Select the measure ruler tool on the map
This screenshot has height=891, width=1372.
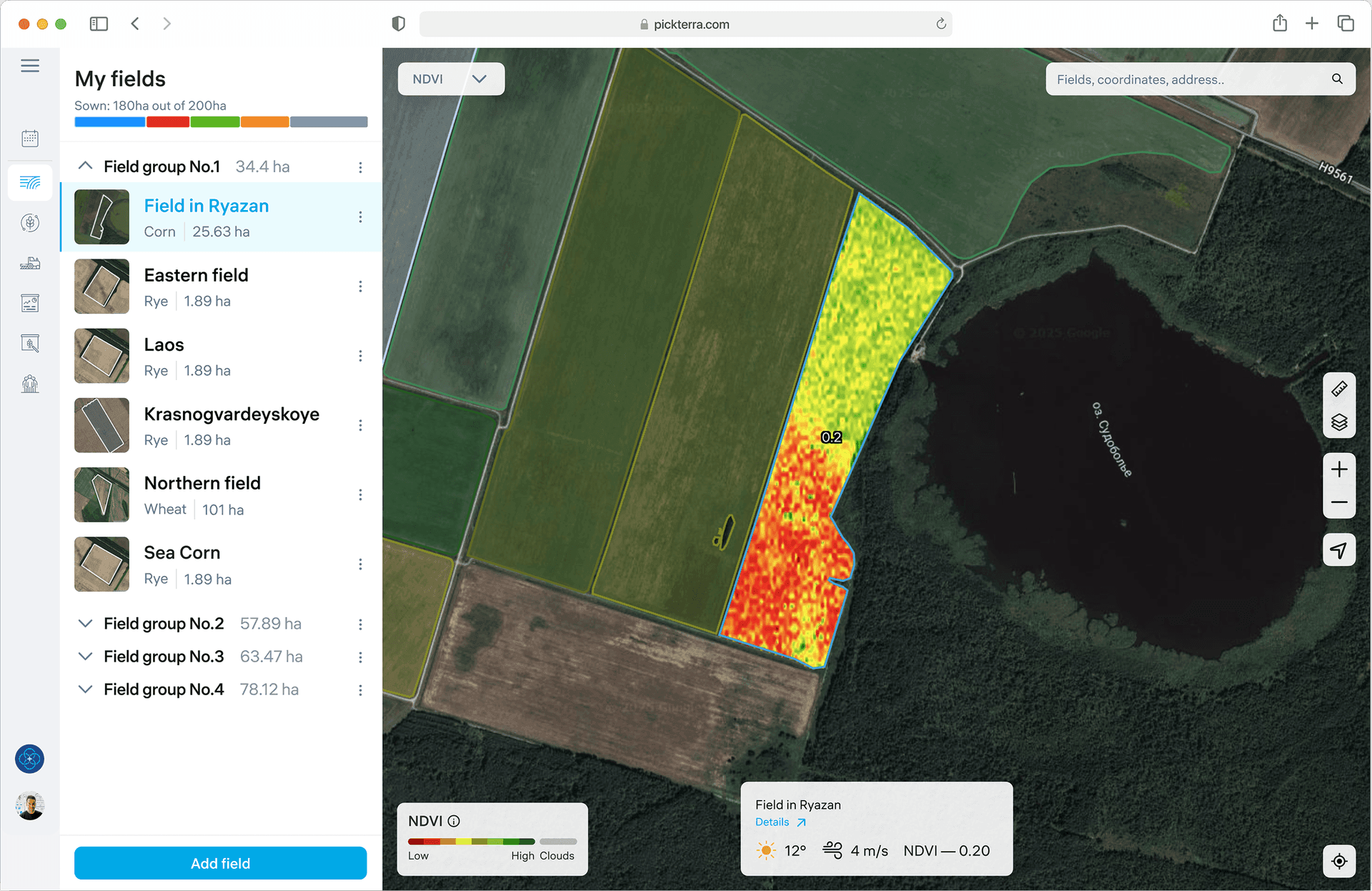(1339, 388)
